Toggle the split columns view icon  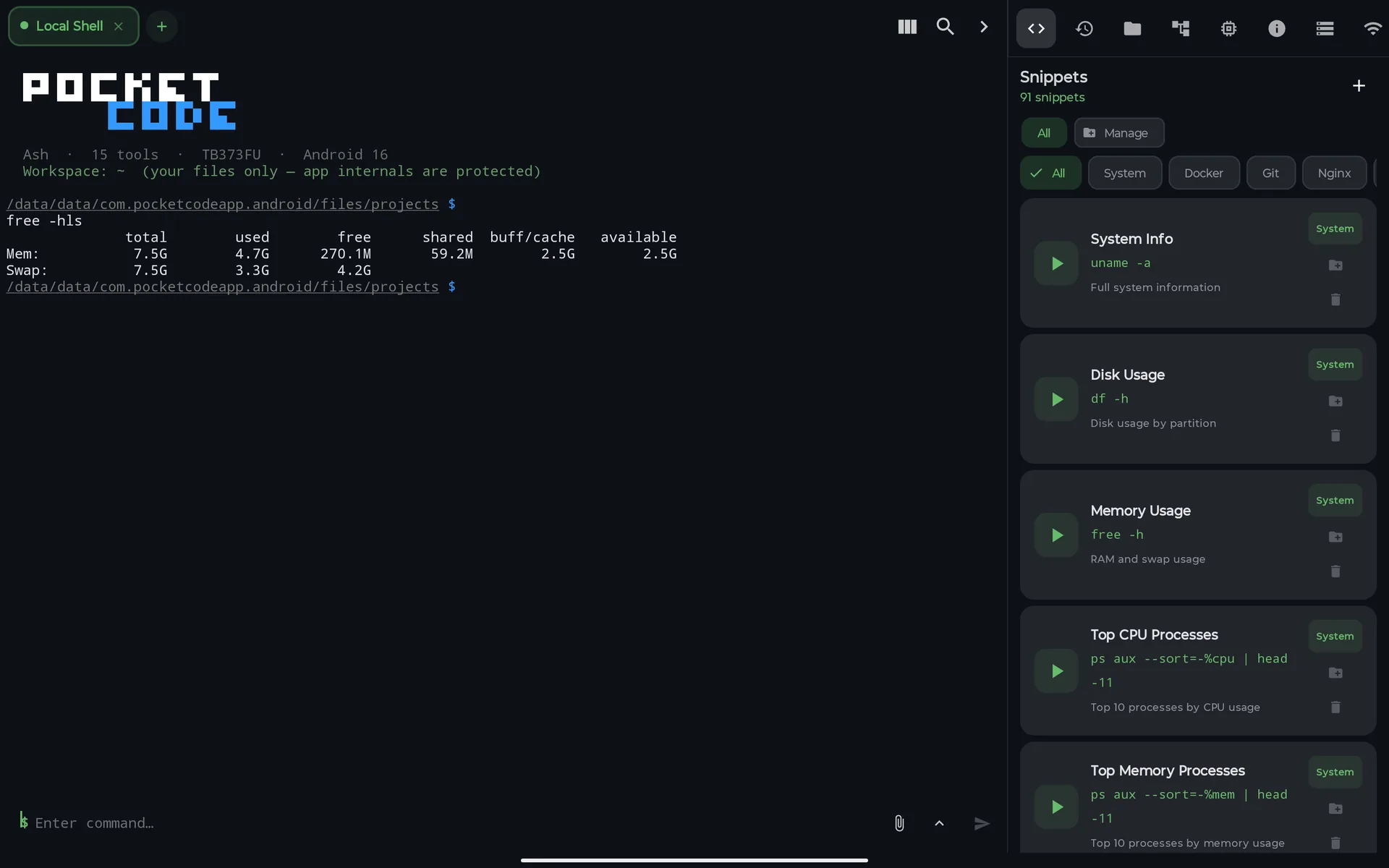907,27
